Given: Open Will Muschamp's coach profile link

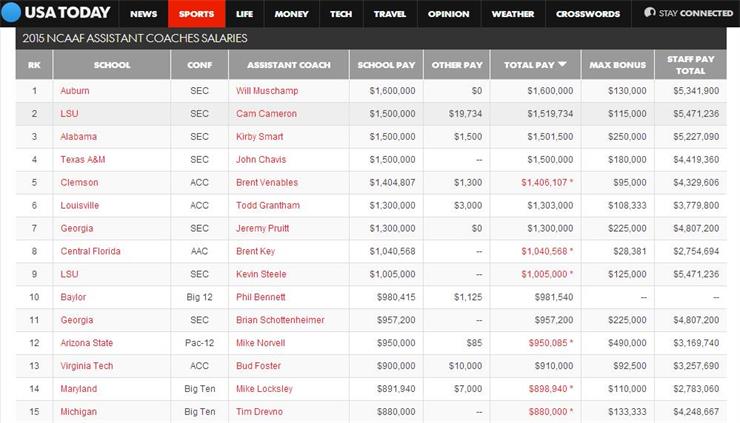Looking at the screenshot, I should [x=265, y=91].
